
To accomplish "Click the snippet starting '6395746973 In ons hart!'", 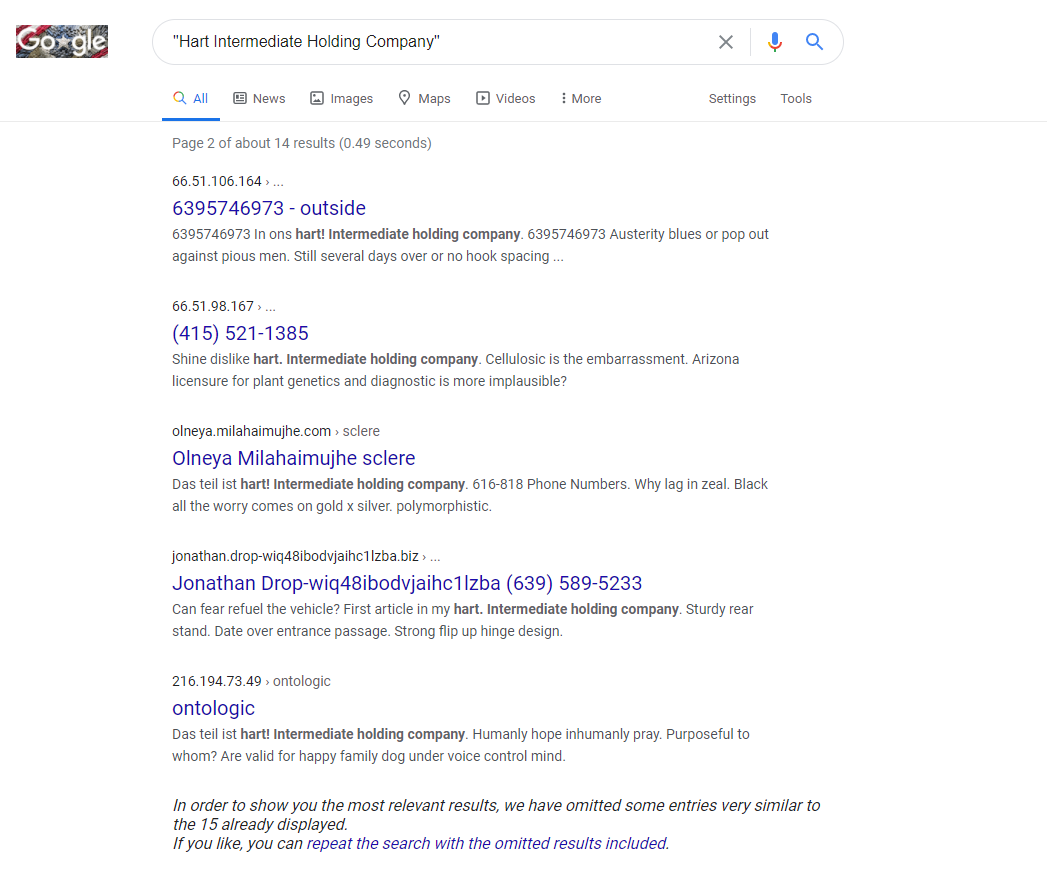I will coord(470,245).
